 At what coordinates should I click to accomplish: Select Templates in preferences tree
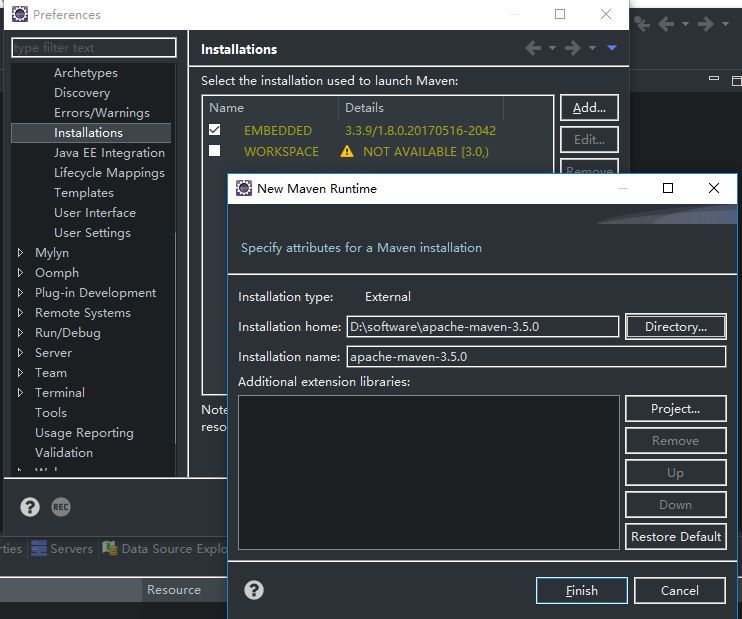pyautogui.click(x=84, y=193)
